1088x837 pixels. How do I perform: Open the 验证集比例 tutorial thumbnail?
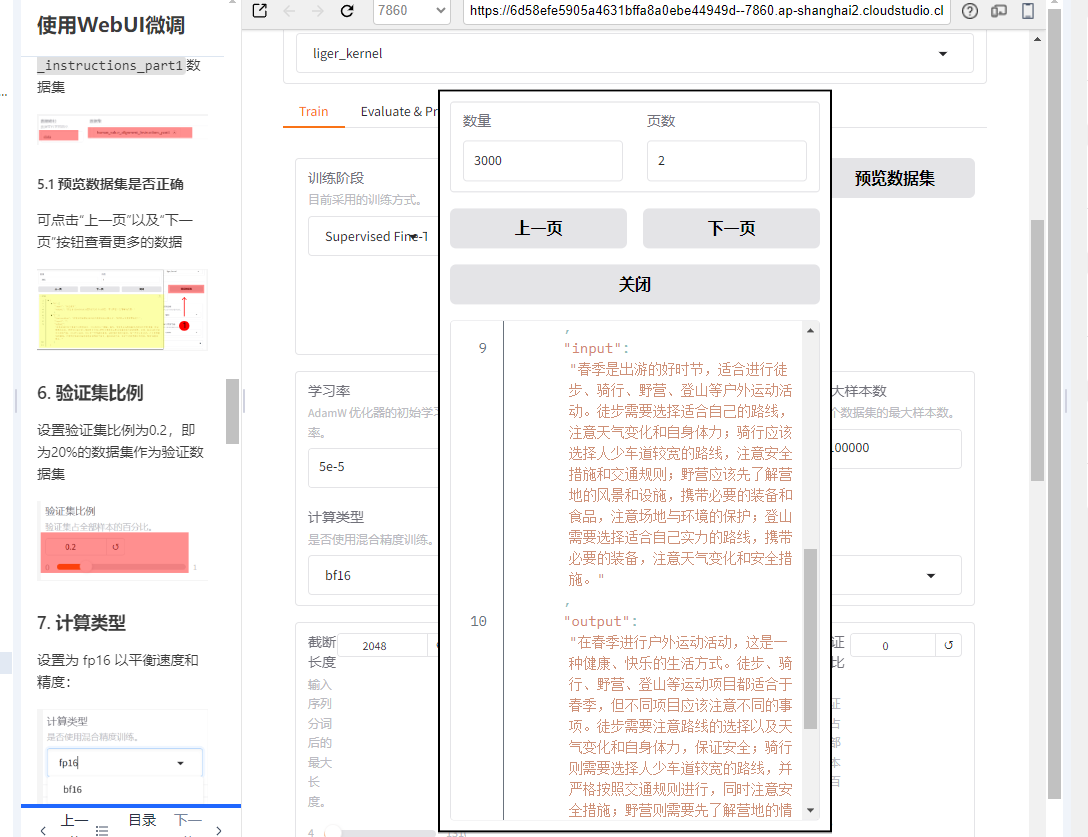(122, 541)
